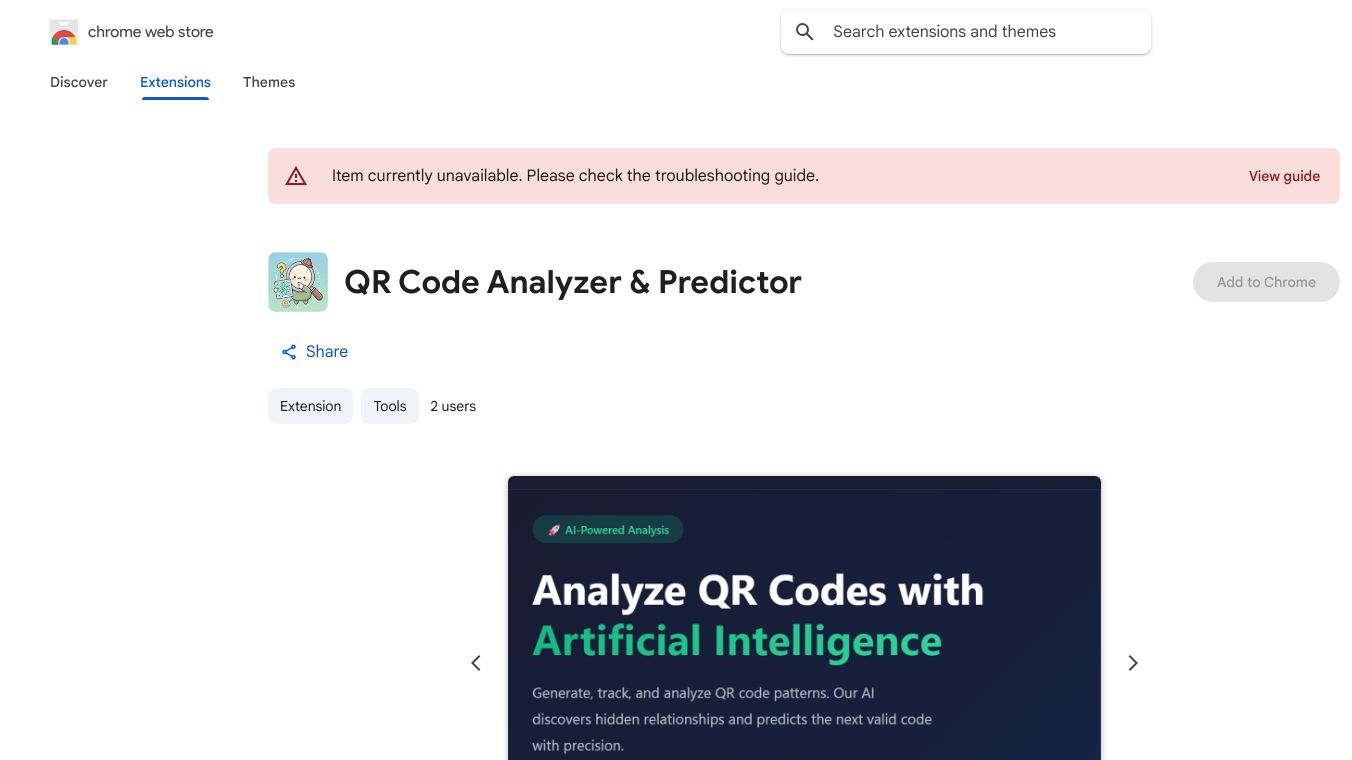Collapse back to the previous carousel slide

pos(476,662)
